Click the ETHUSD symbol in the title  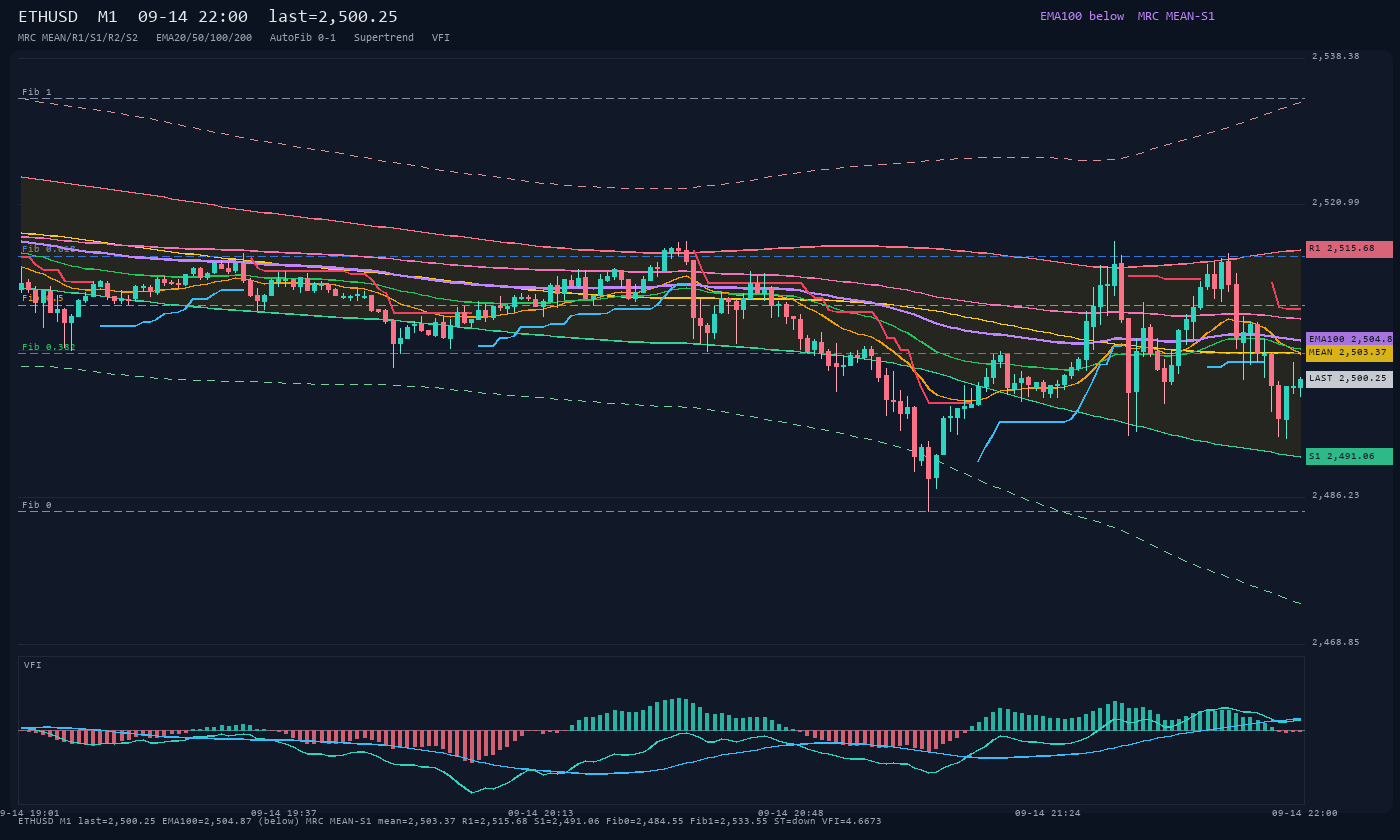pyautogui.click(x=48, y=17)
